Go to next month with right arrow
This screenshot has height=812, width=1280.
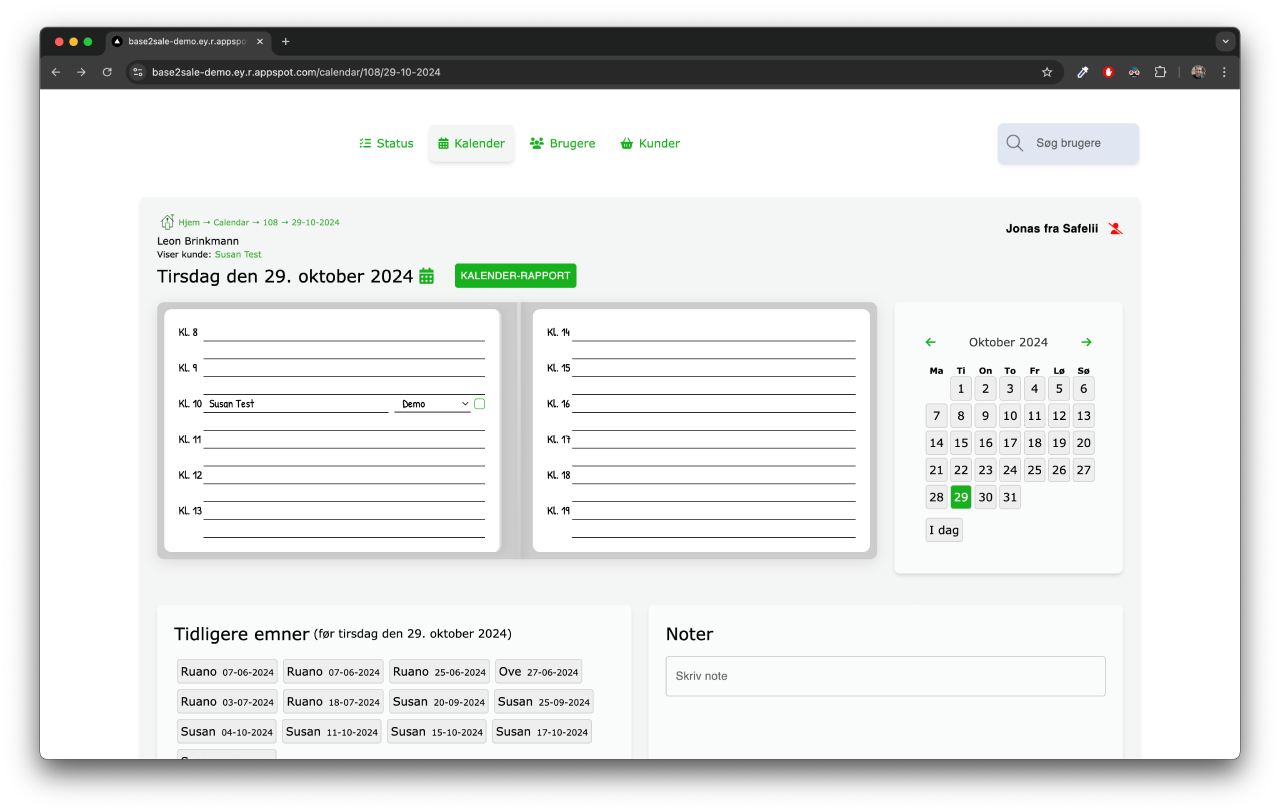coord(1086,342)
